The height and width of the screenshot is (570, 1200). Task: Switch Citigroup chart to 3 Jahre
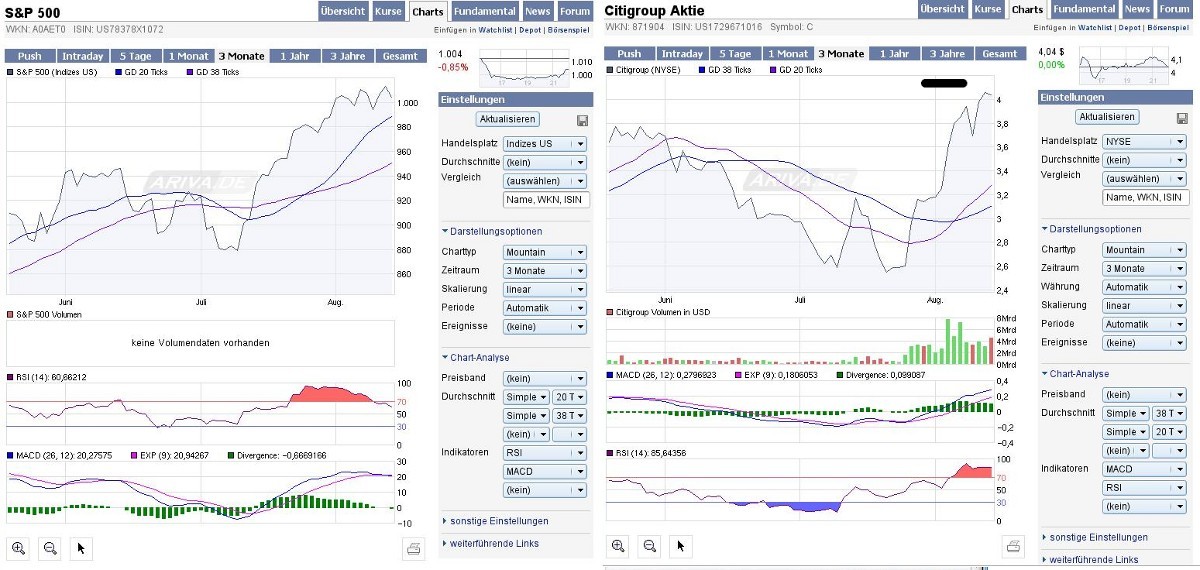tap(946, 54)
